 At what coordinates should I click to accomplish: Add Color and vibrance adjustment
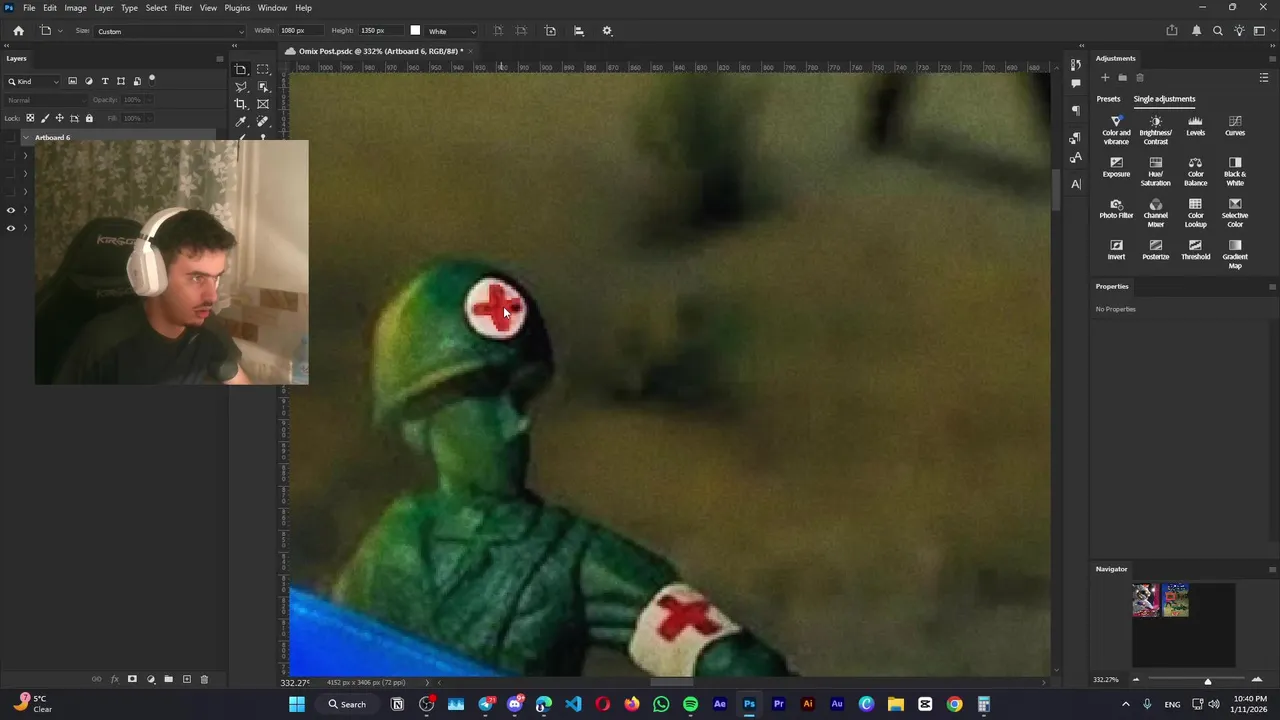(1116, 130)
